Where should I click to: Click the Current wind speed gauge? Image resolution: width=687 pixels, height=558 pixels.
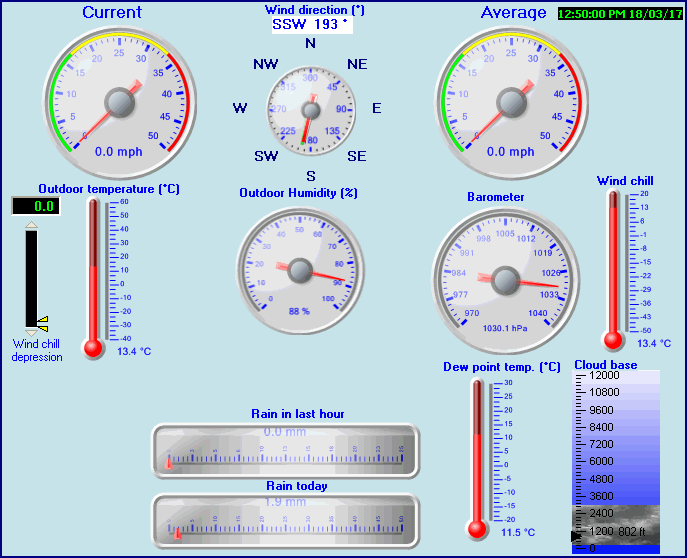[x=120, y=103]
